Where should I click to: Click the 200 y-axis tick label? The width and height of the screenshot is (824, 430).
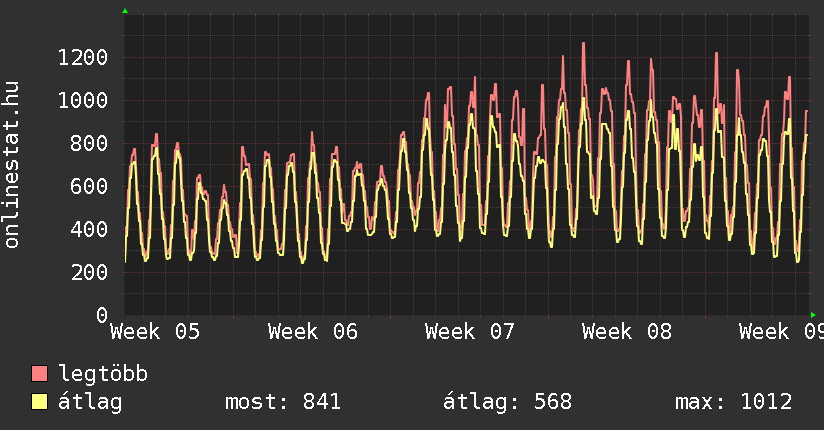(88, 272)
